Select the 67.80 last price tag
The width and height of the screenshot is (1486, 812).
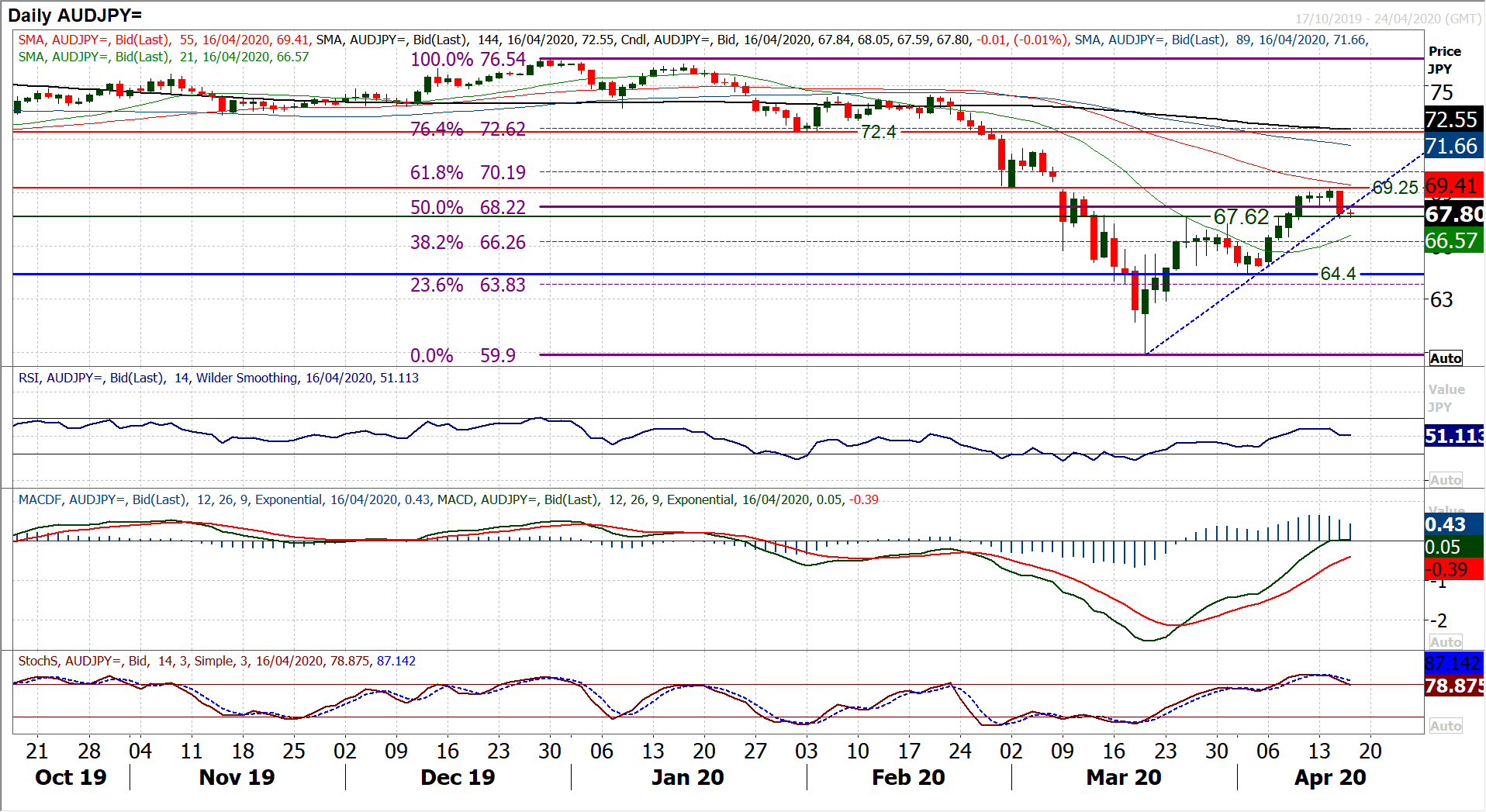[1454, 214]
